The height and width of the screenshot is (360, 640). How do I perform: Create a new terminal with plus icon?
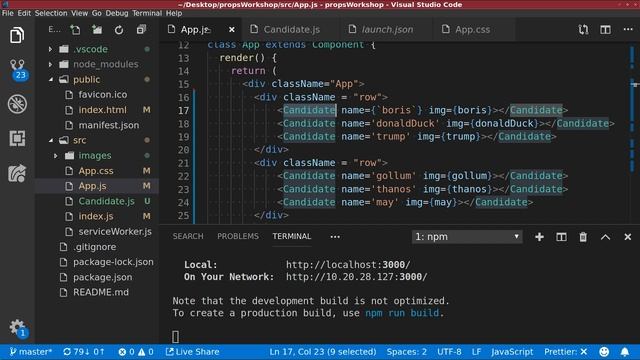tap(539, 237)
